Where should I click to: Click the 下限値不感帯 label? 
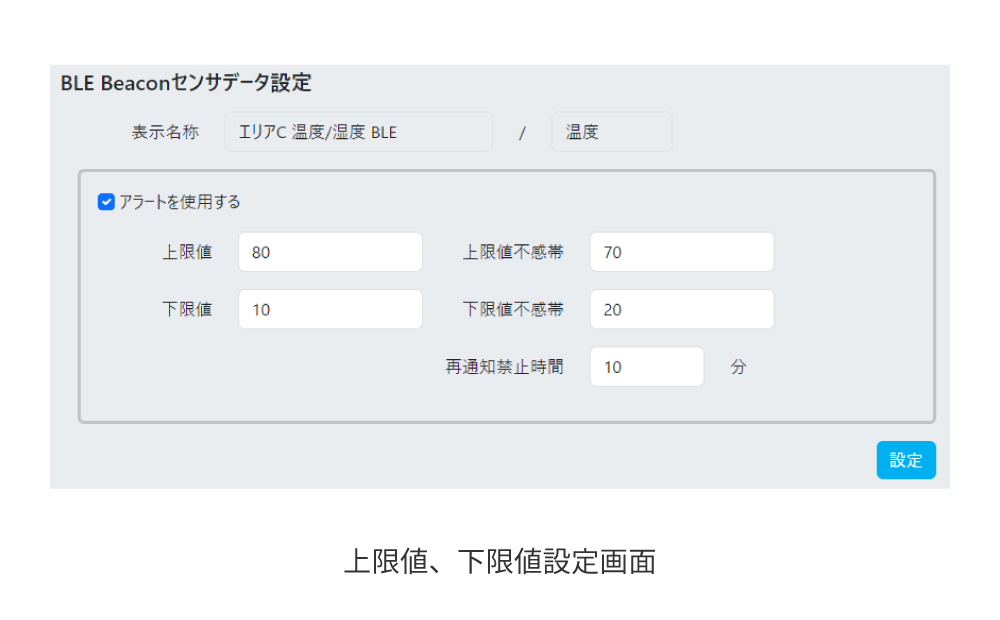pyautogui.click(x=513, y=310)
